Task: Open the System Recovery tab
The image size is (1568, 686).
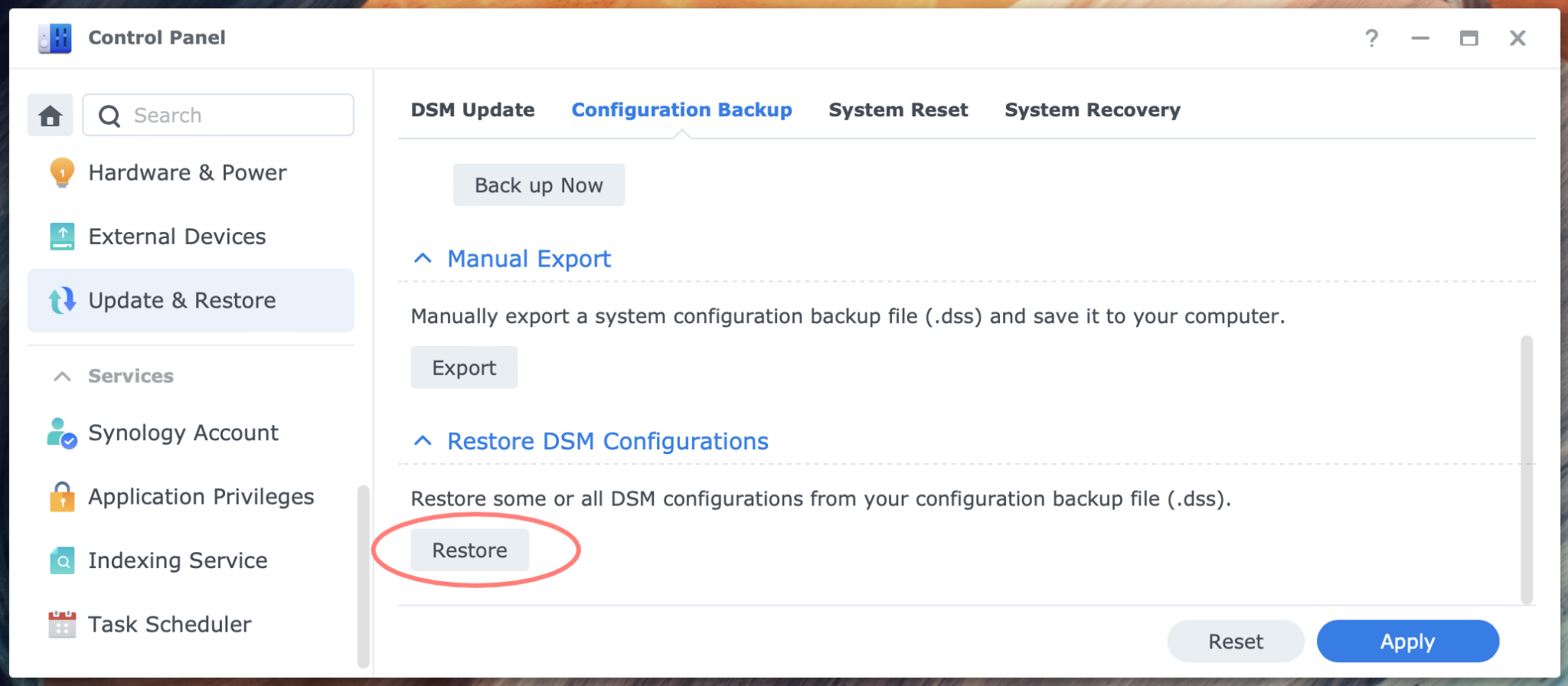Action: tap(1093, 109)
